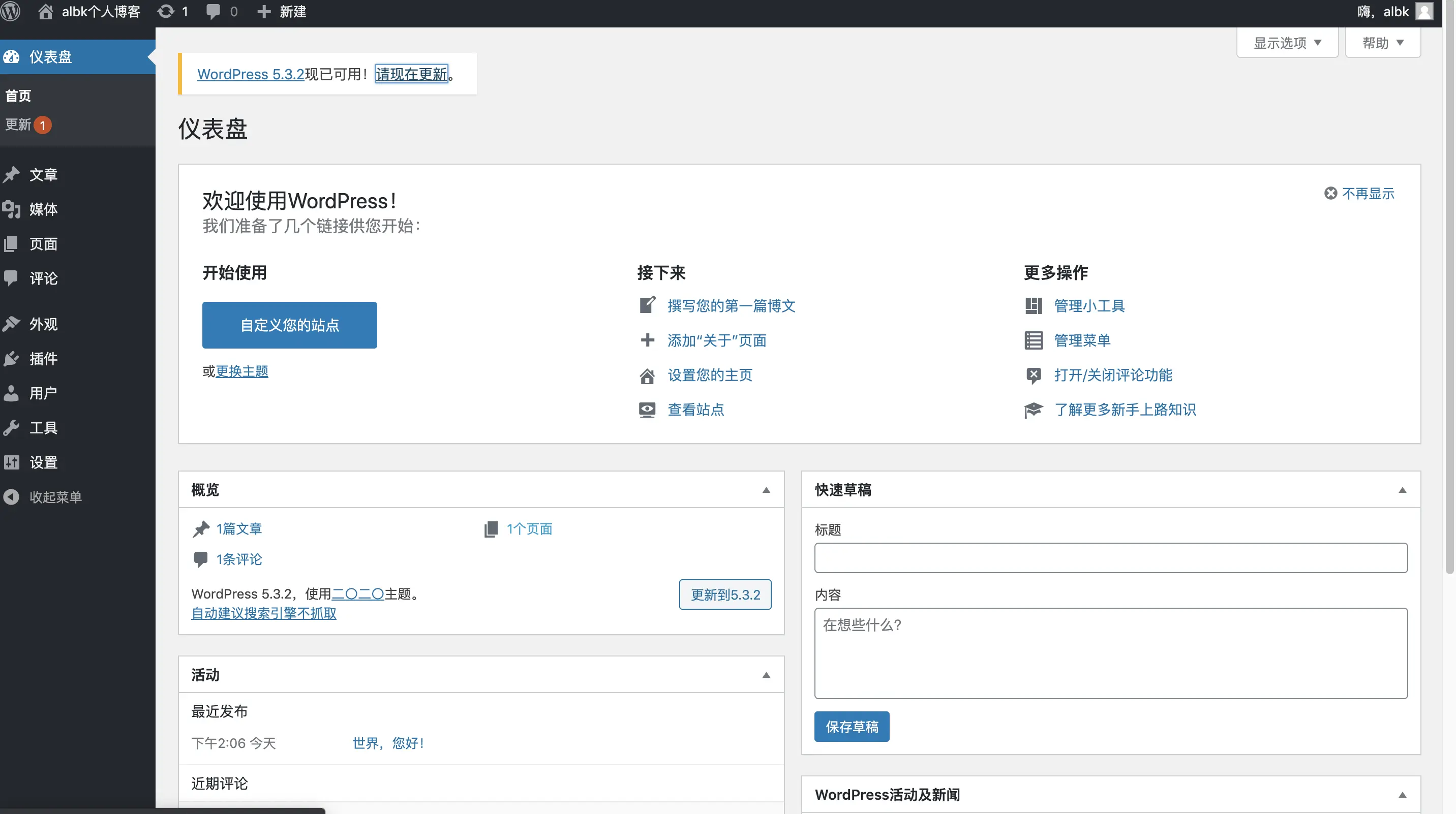Open the 插件 plugins menu

pos(43,359)
